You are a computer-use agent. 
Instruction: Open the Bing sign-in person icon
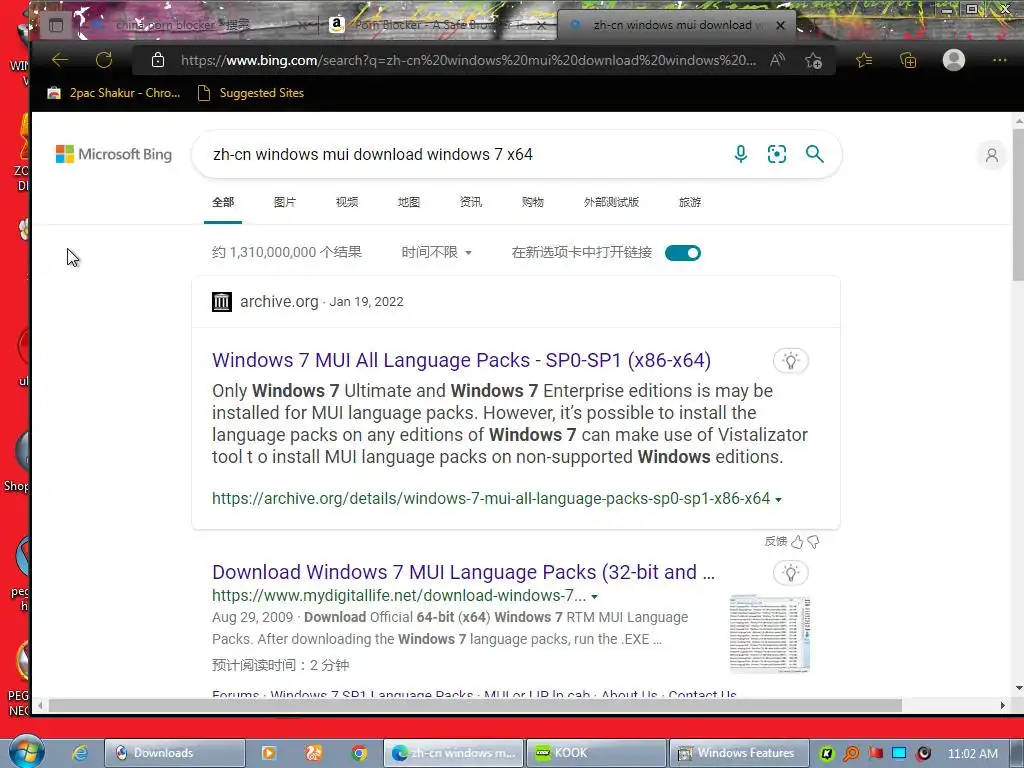pos(991,155)
